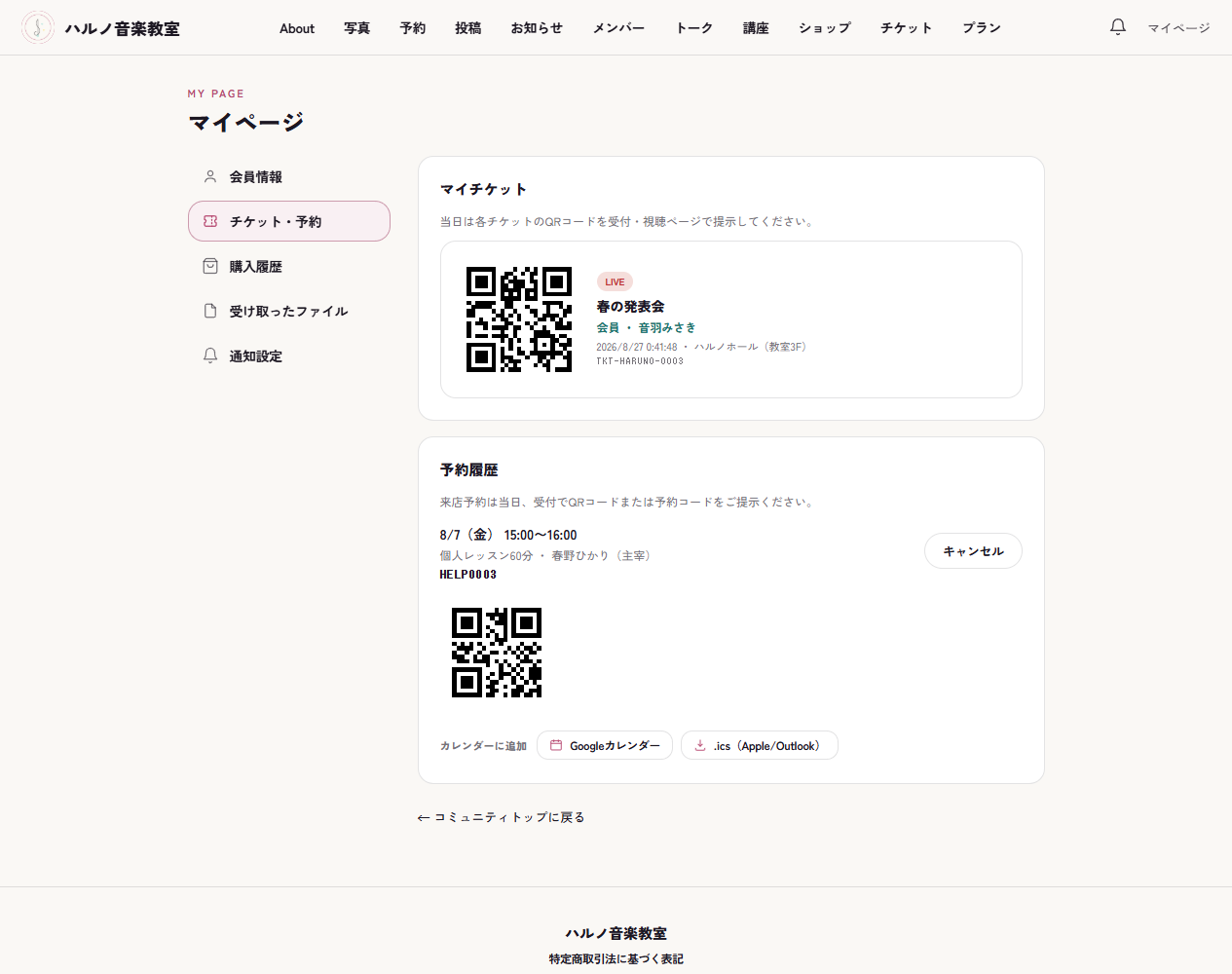Select チケット・予約 sidebar tab

pos(289,221)
